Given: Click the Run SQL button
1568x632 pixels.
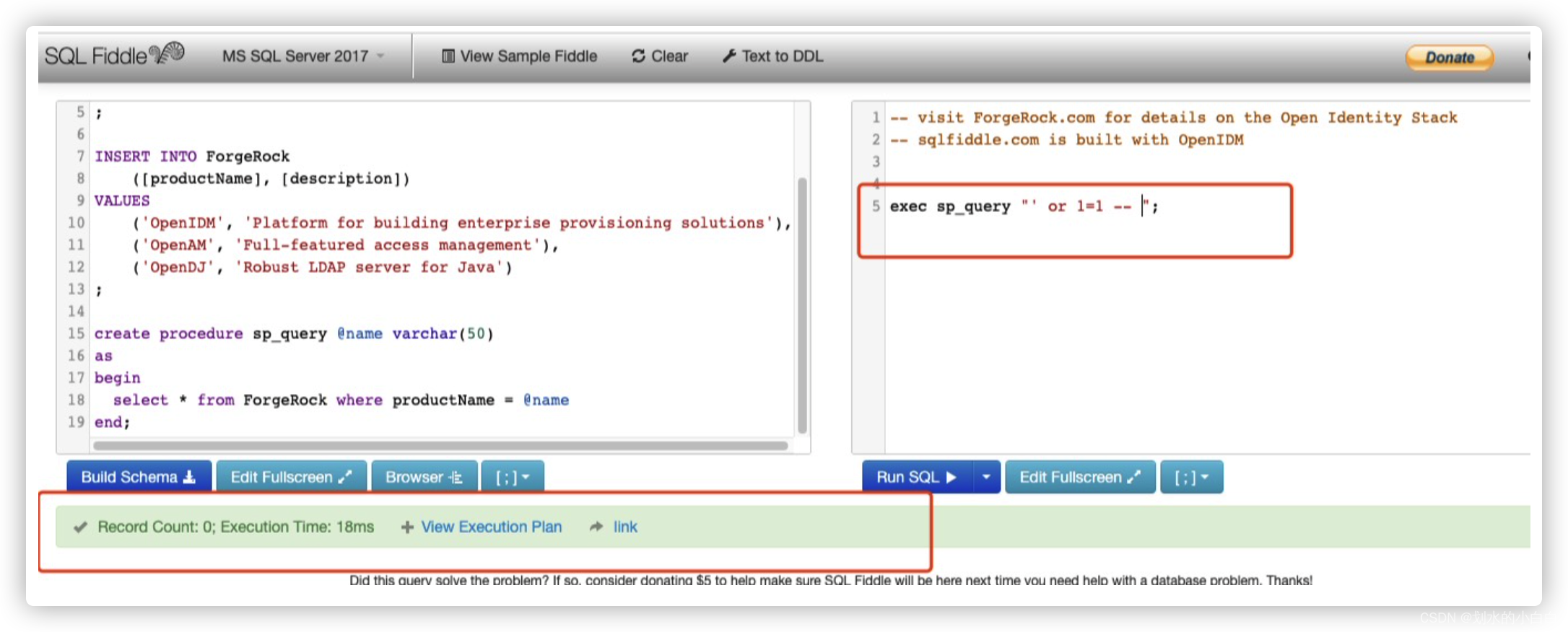Looking at the screenshot, I should click(916, 477).
